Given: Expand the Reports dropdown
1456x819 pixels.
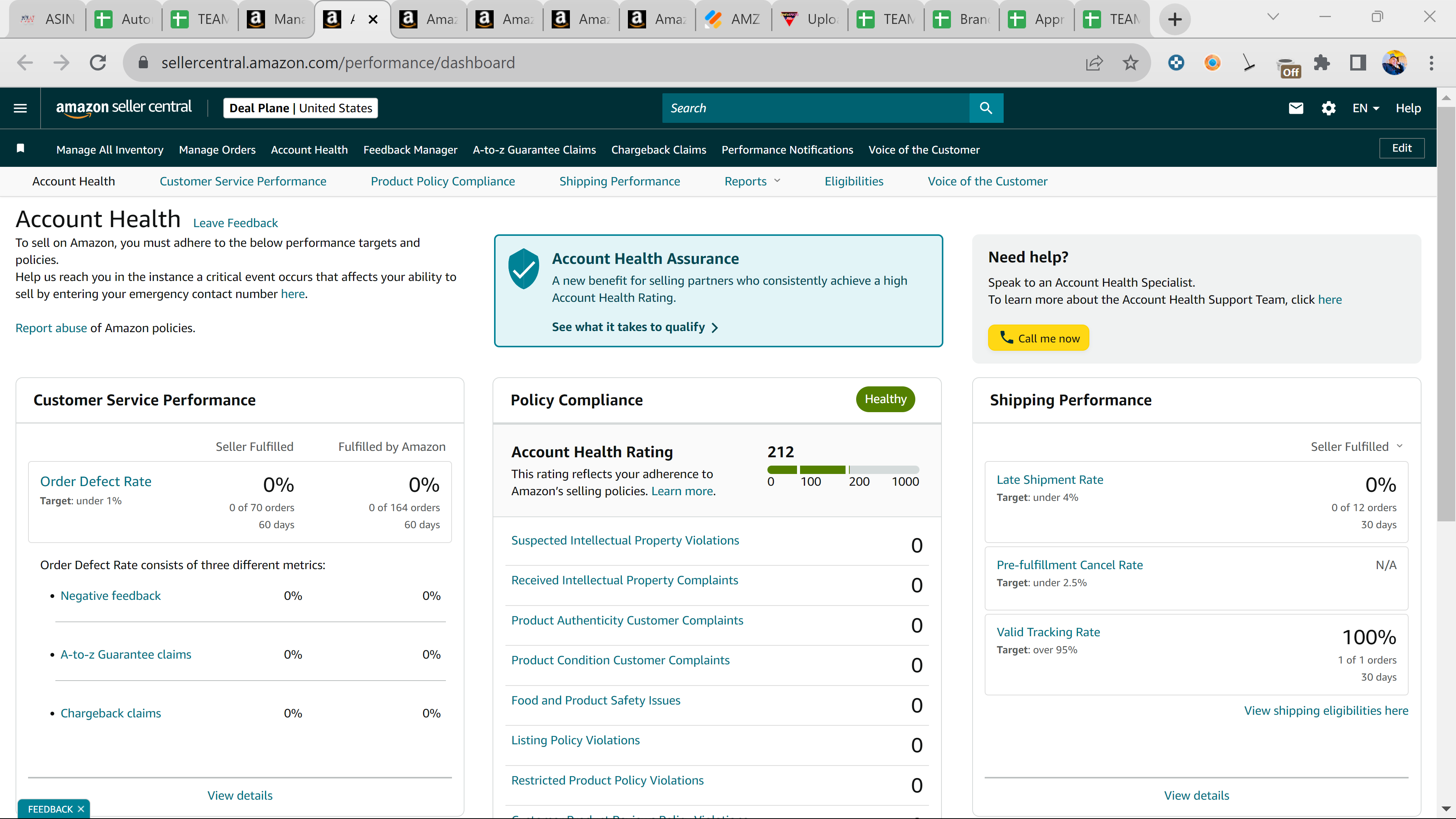Looking at the screenshot, I should 752,182.
